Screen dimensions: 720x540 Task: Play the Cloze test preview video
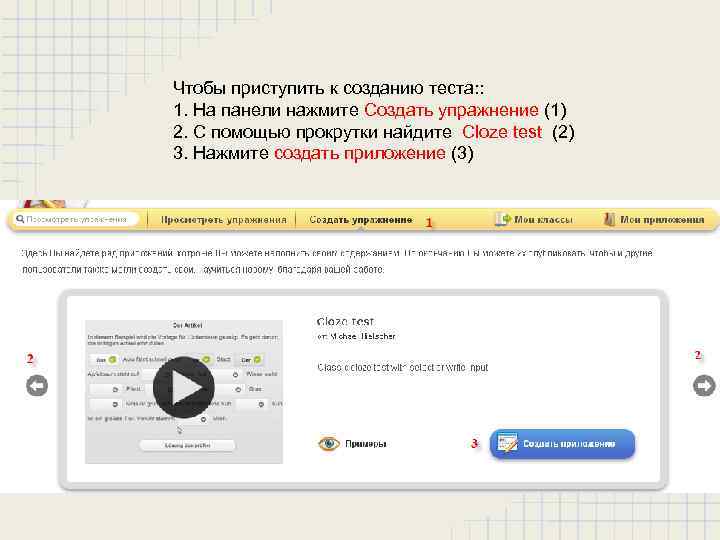click(184, 387)
